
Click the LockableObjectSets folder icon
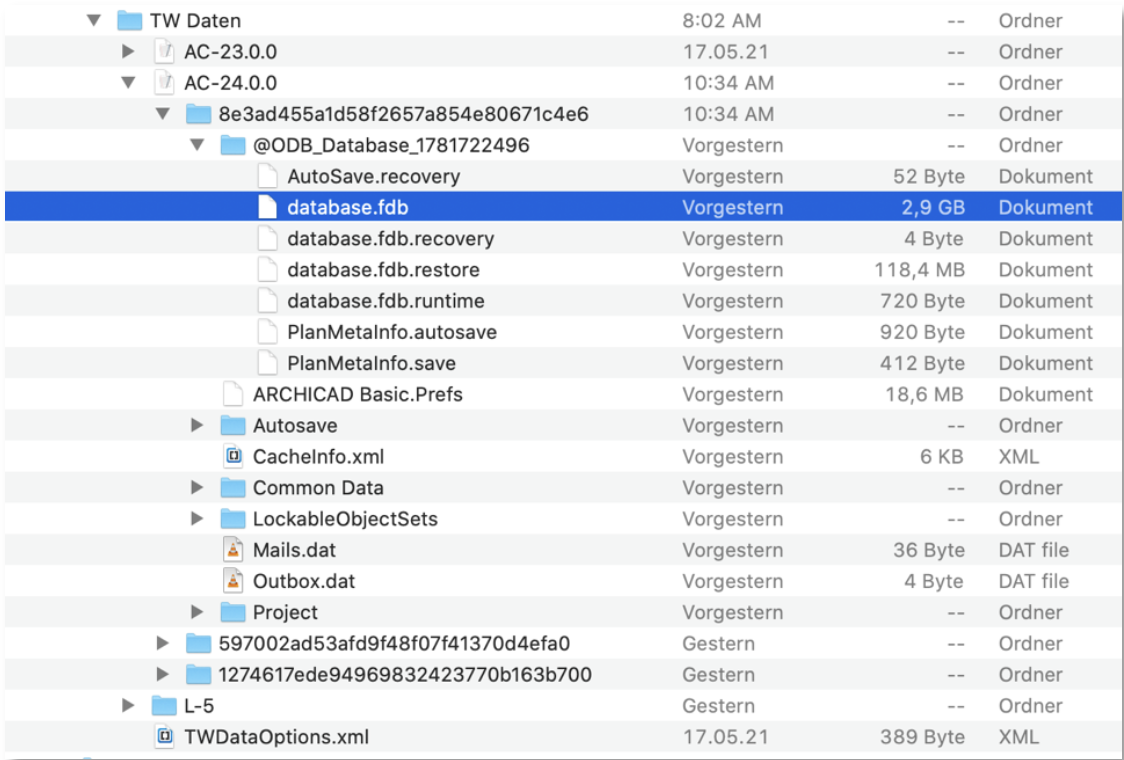pos(232,518)
